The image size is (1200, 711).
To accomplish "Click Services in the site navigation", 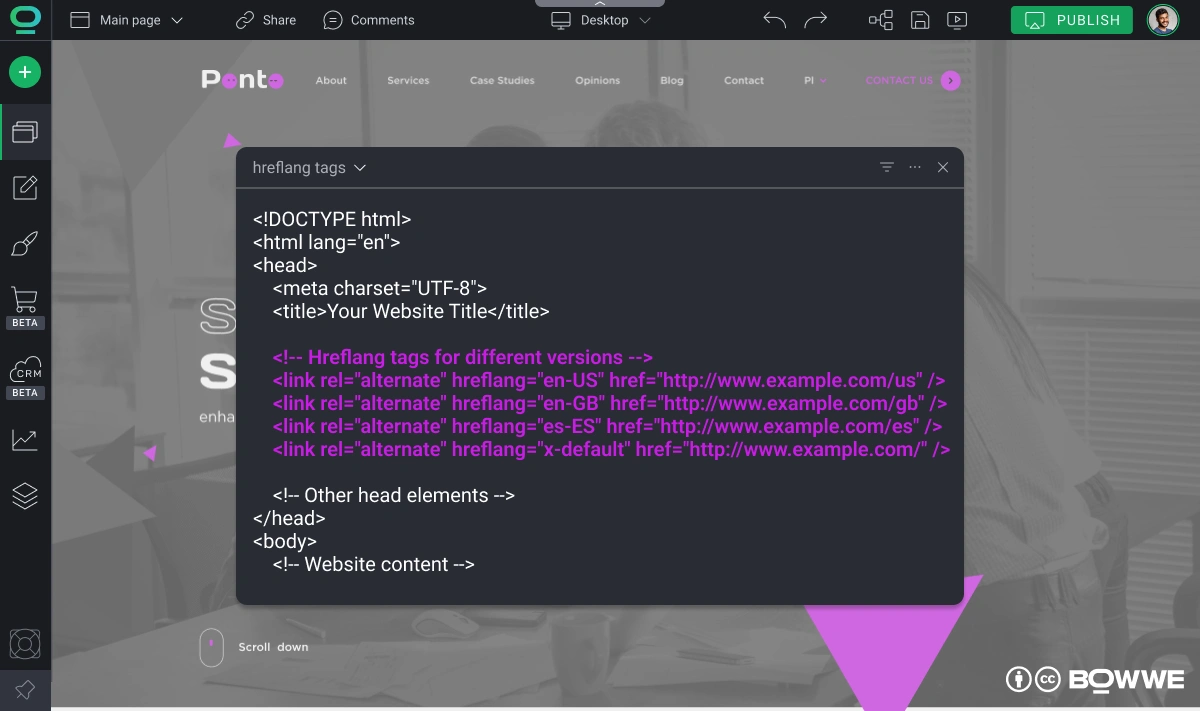I will coord(408,81).
